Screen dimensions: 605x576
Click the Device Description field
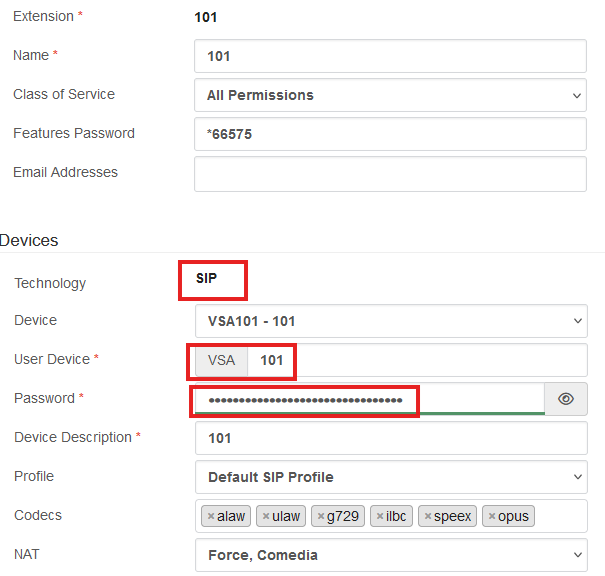pos(391,438)
